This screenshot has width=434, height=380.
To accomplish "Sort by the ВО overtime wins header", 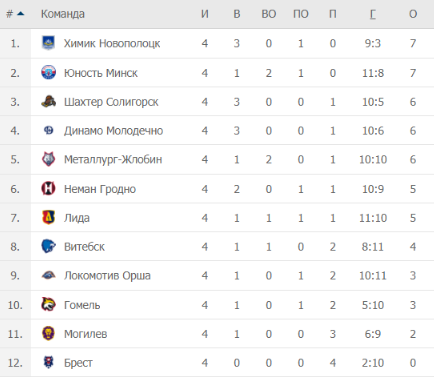I will tap(269, 14).
